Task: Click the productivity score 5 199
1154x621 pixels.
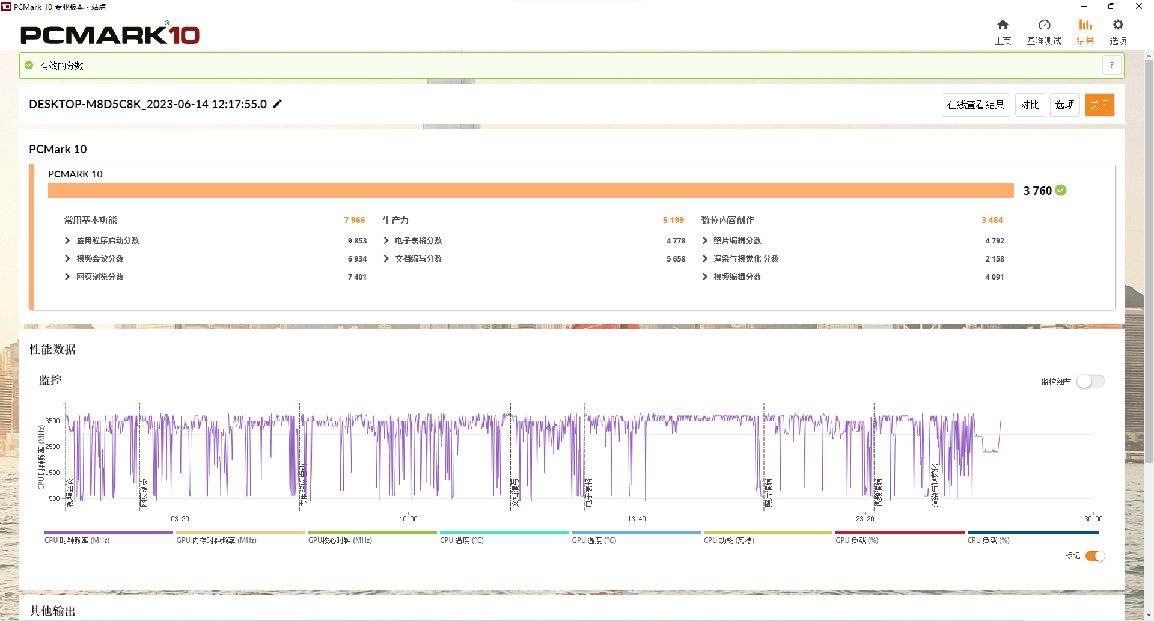Action: (x=673, y=220)
